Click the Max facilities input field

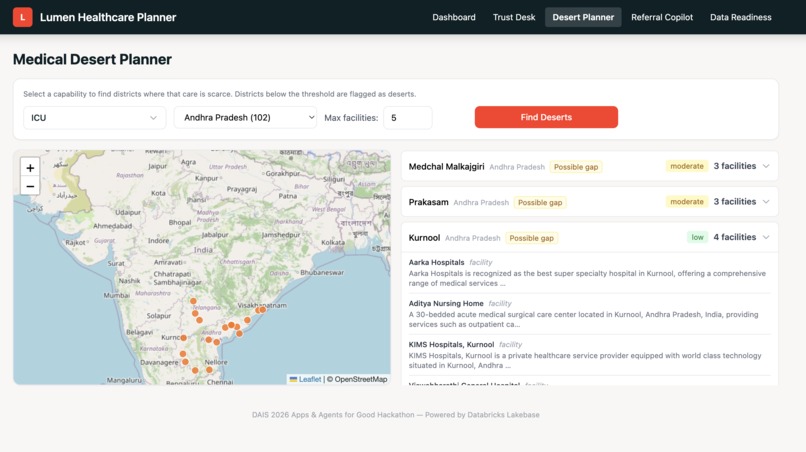click(408, 118)
